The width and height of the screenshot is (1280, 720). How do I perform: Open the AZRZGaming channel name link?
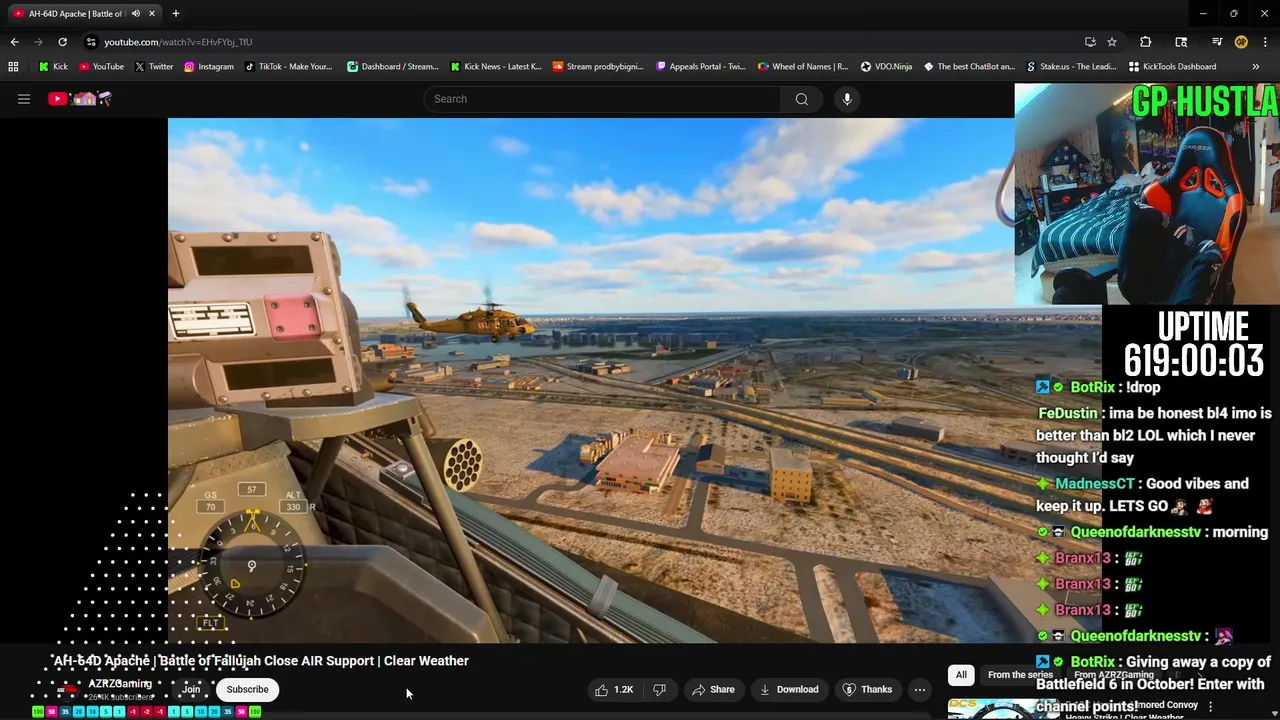(x=120, y=684)
